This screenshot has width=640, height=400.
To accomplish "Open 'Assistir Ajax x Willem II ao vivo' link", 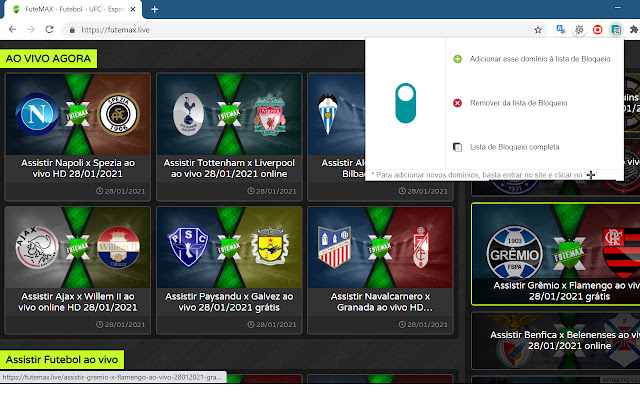I will (x=78, y=302).
